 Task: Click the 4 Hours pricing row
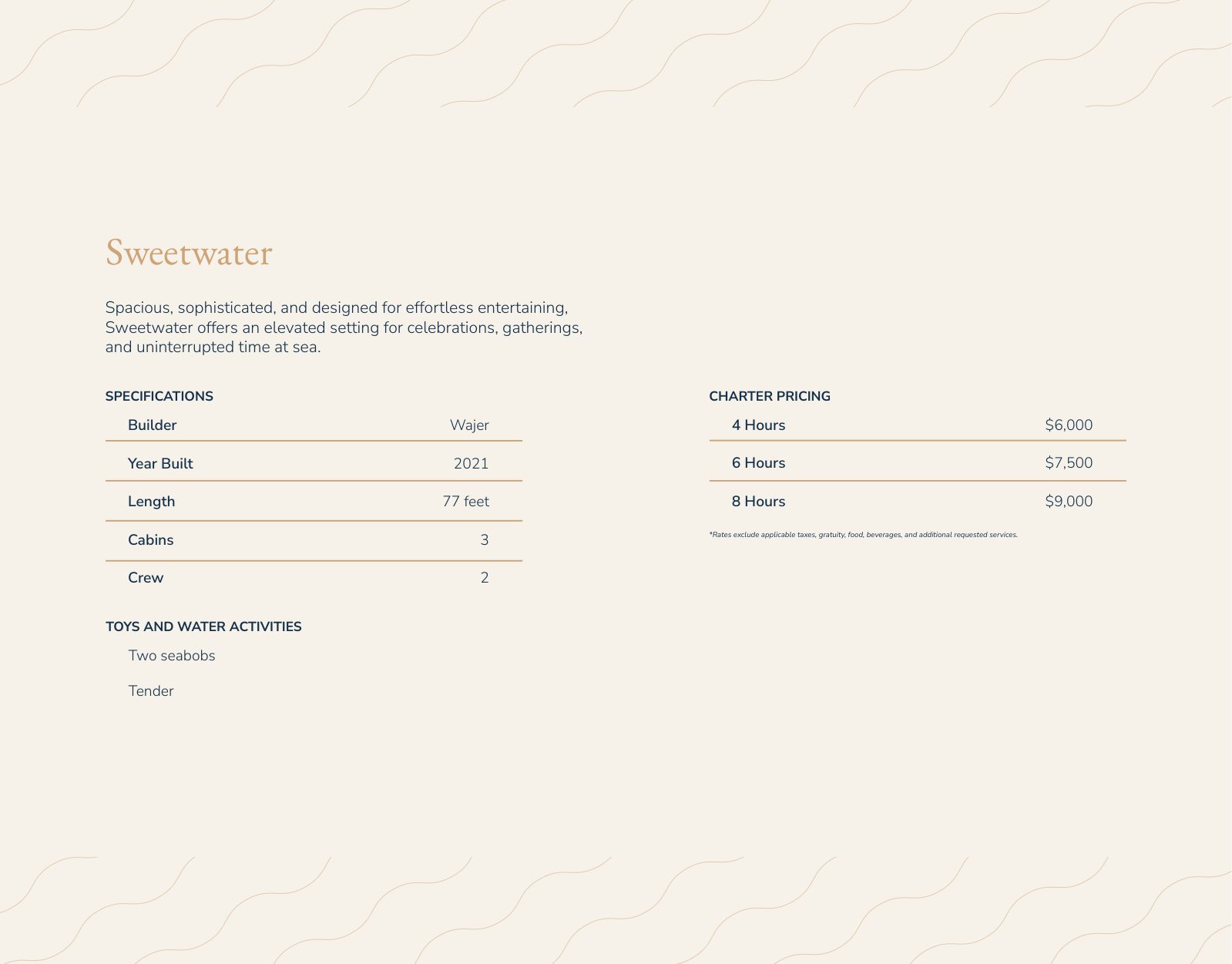pos(918,425)
